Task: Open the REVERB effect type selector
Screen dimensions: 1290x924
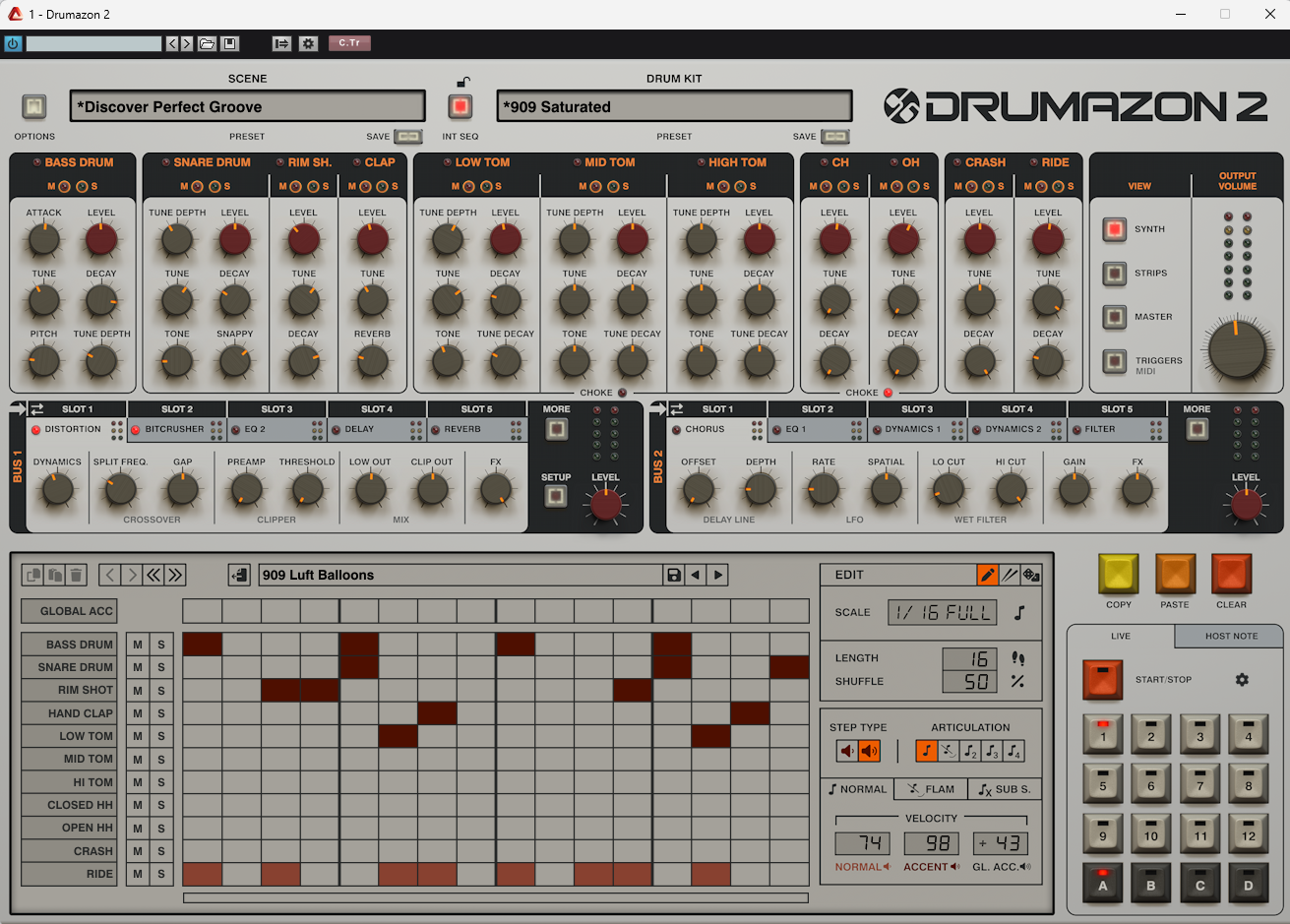Action: coord(462,430)
